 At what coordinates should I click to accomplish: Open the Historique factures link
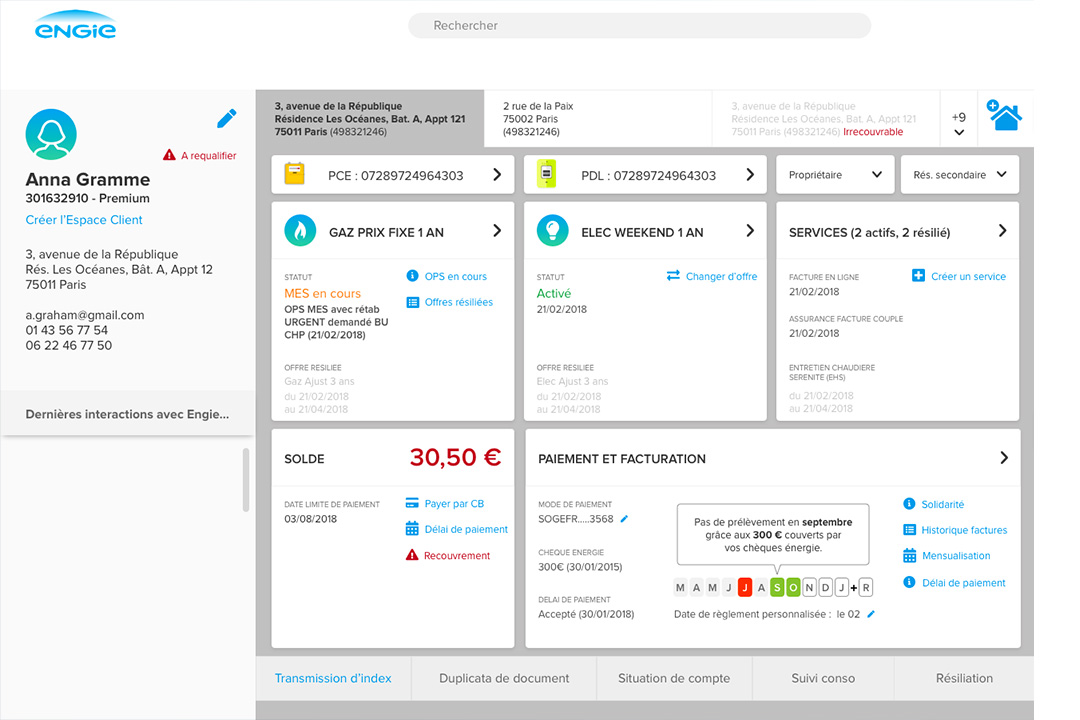pos(964,530)
